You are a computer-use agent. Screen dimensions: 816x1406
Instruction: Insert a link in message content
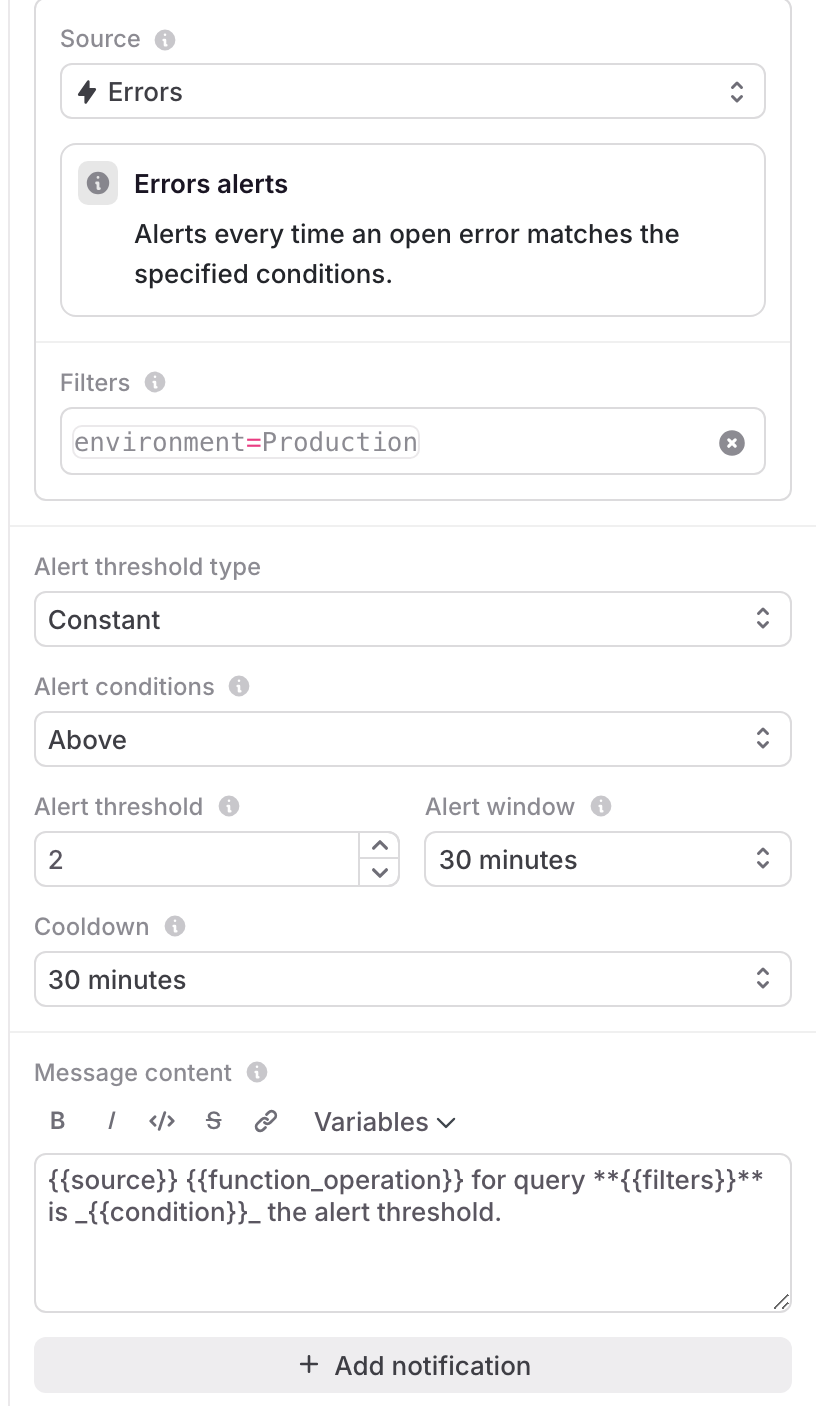(x=265, y=1121)
